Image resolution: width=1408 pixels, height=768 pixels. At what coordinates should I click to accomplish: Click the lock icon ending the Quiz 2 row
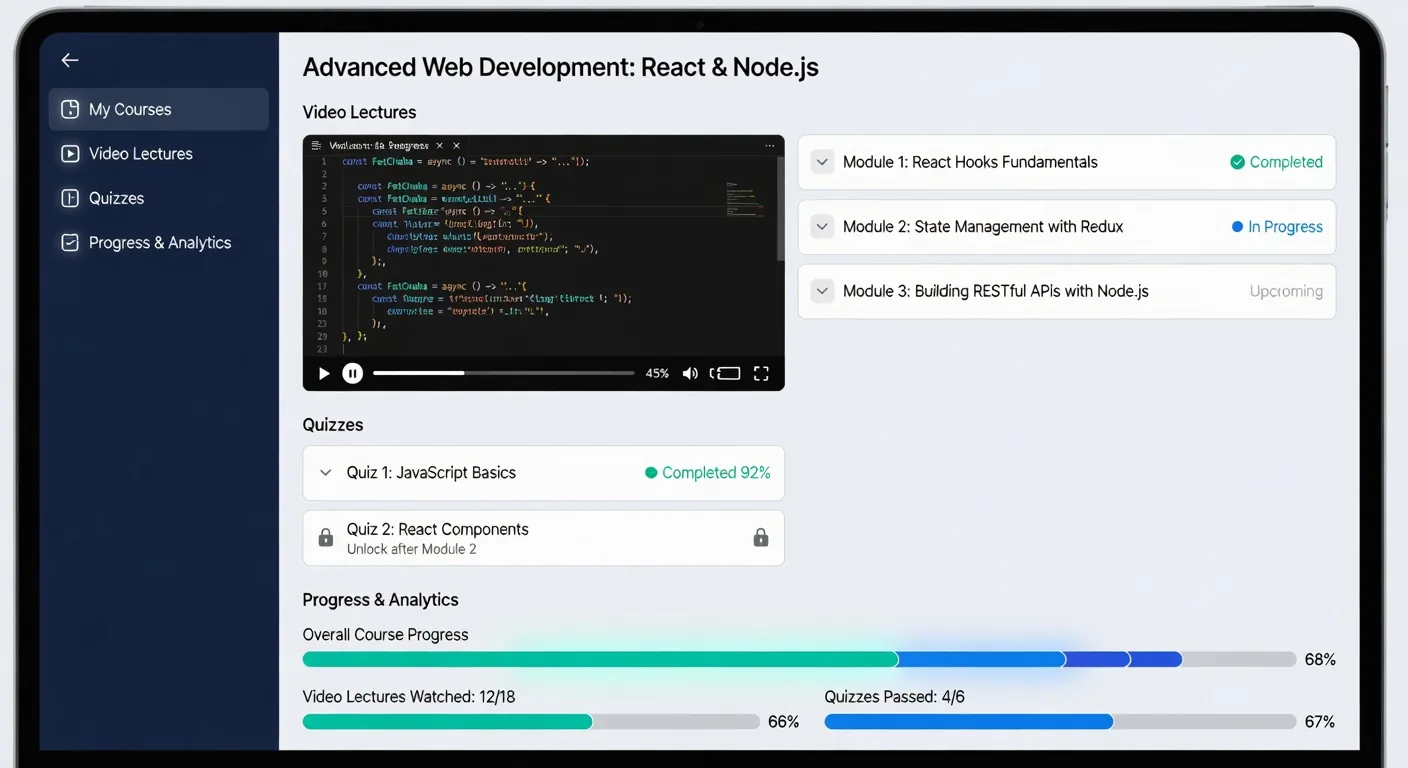(x=761, y=538)
